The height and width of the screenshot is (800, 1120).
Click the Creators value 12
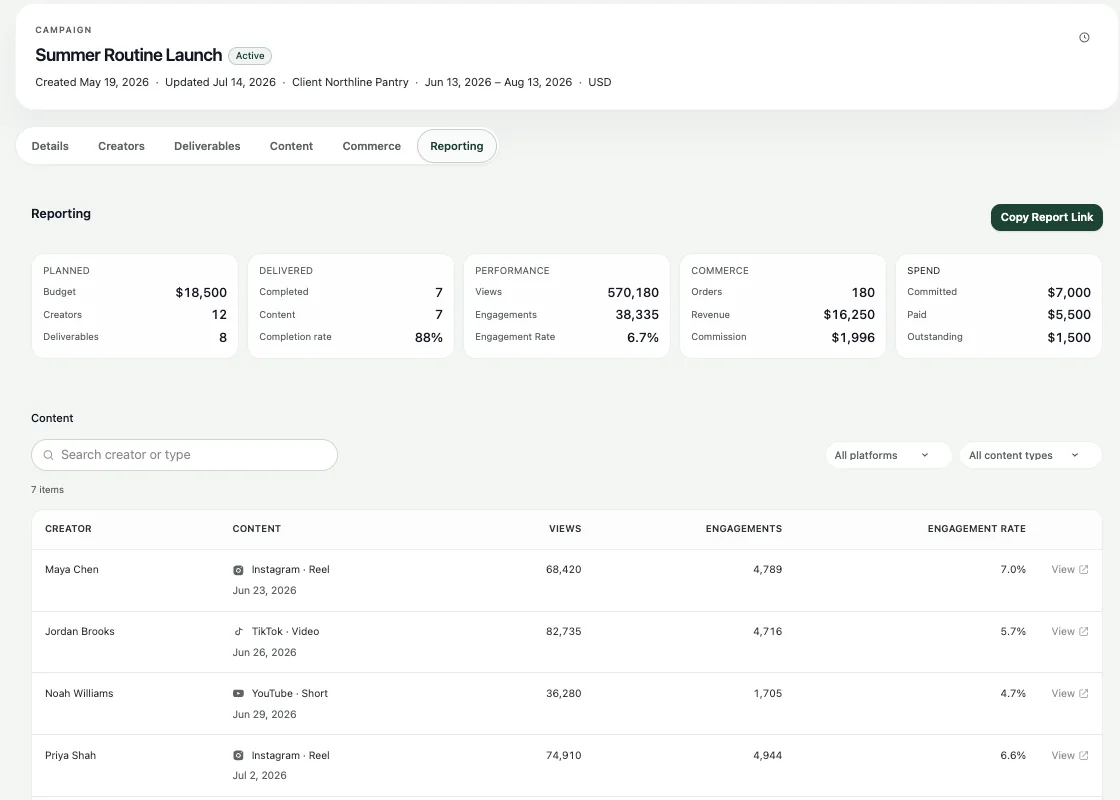coord(219,314)
